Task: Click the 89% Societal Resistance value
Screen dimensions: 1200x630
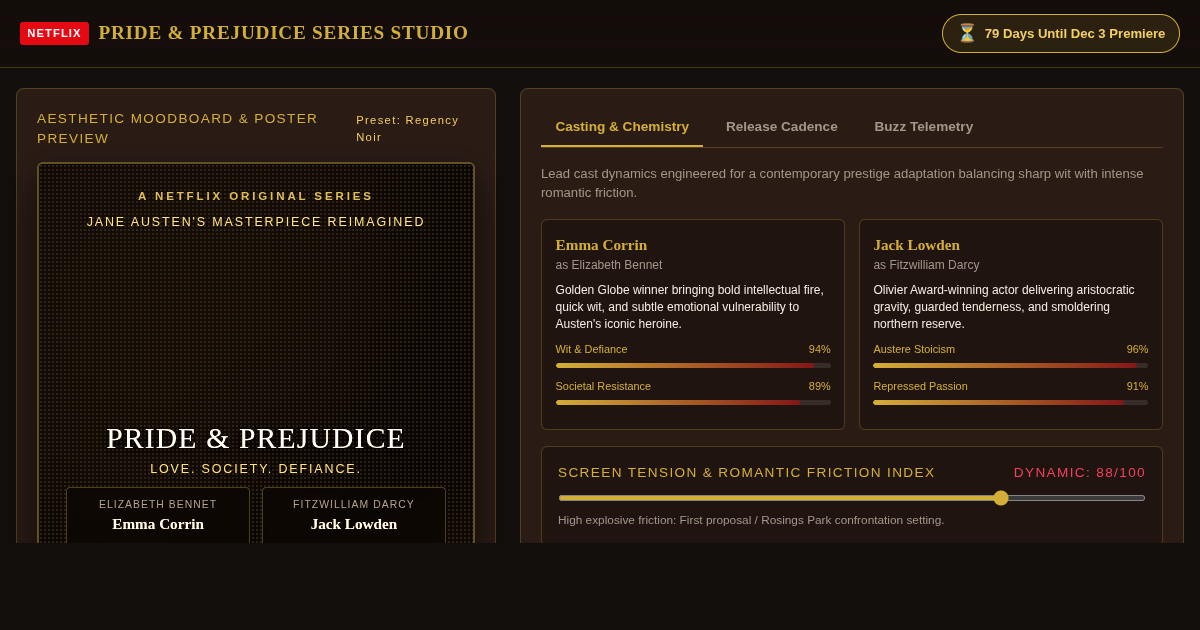Action: click(x=819, y=386)
